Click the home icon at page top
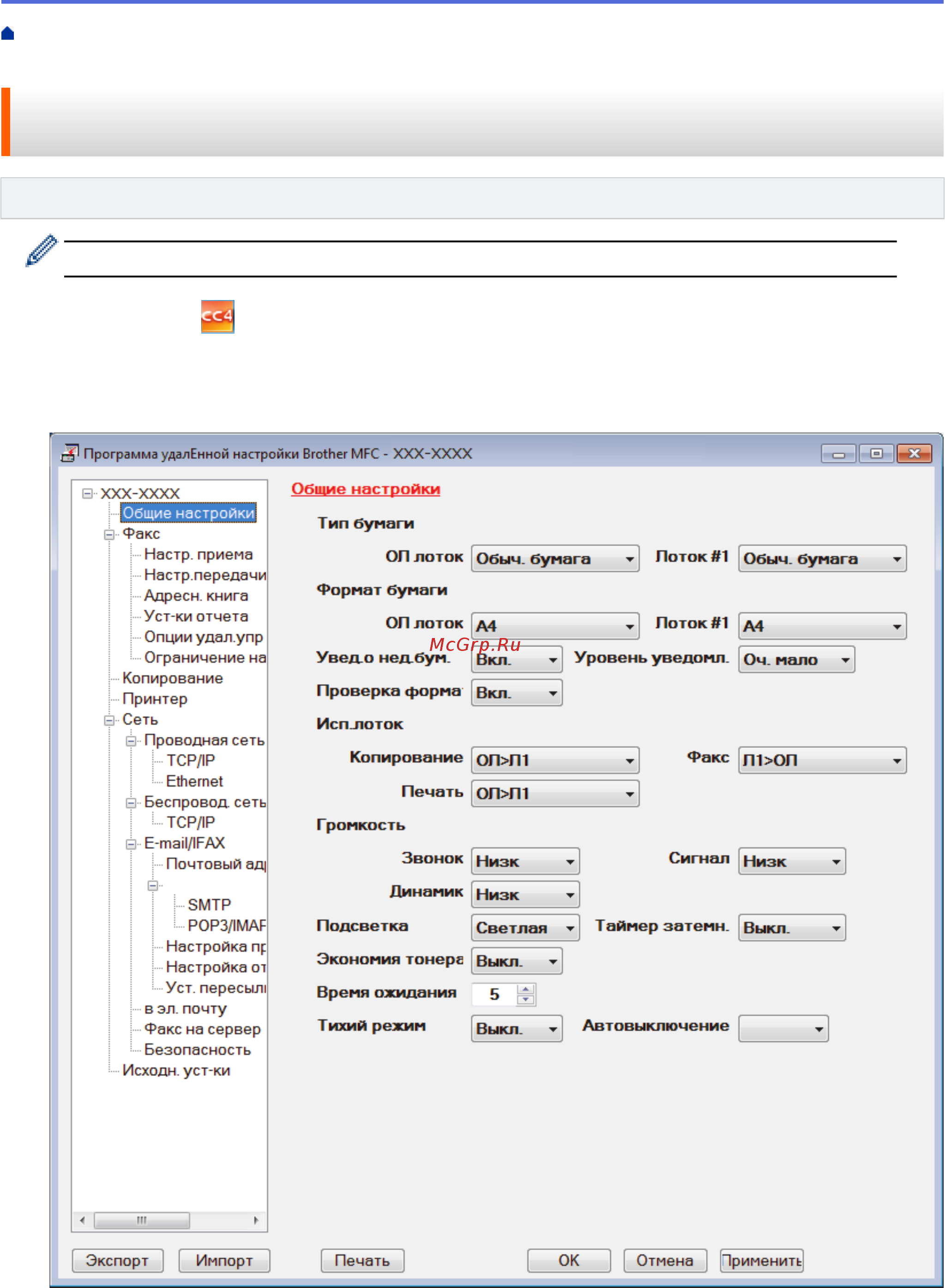This screenshot has height=1288, width=945. click(x=7, y=33)
